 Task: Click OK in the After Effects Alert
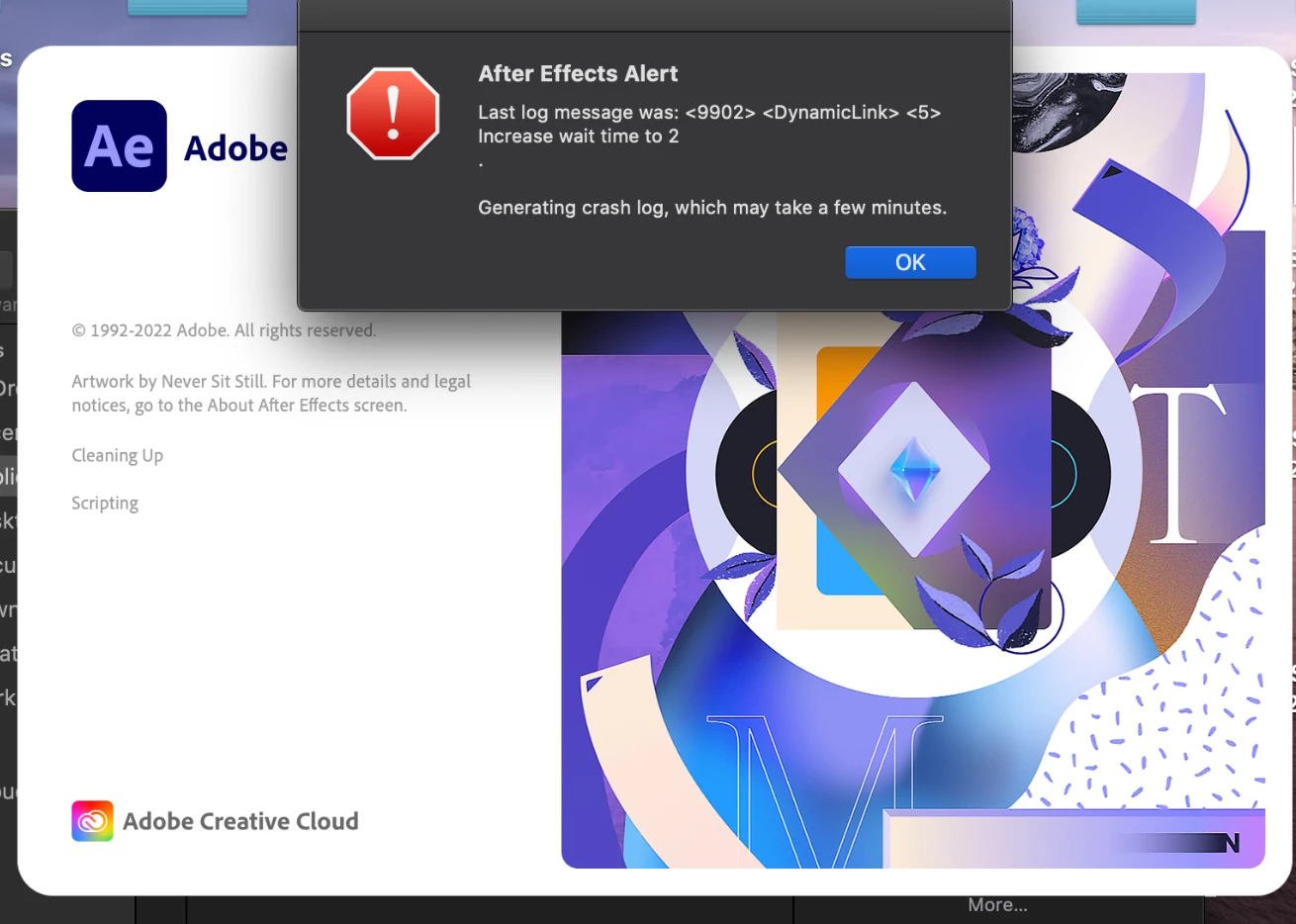[910, 262]
